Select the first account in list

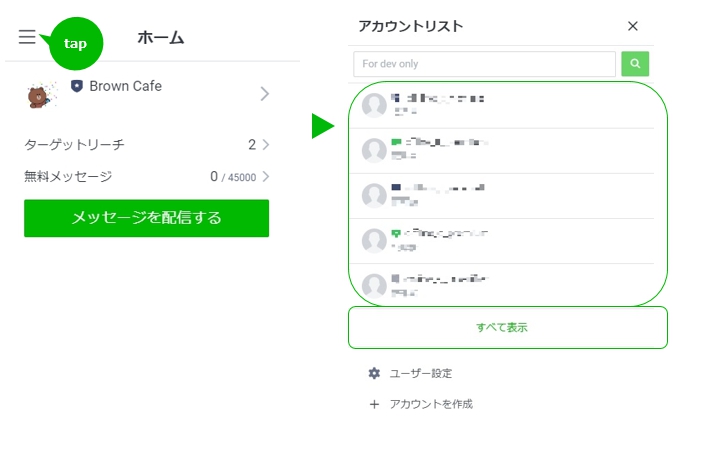[502, 105]
